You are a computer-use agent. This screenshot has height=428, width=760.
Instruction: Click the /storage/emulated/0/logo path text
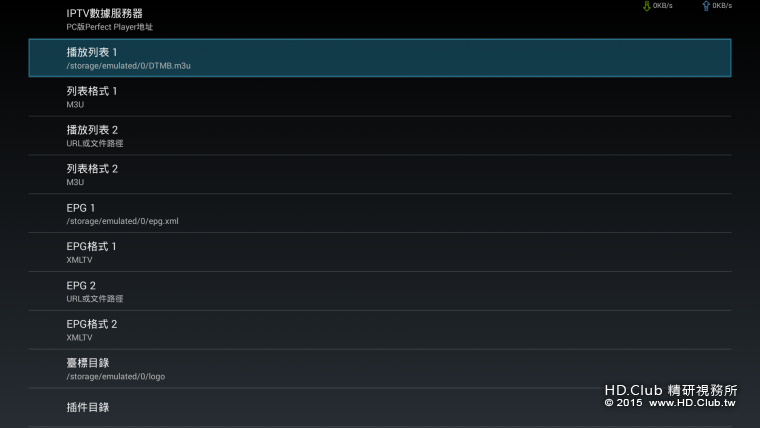click(115, 377)
